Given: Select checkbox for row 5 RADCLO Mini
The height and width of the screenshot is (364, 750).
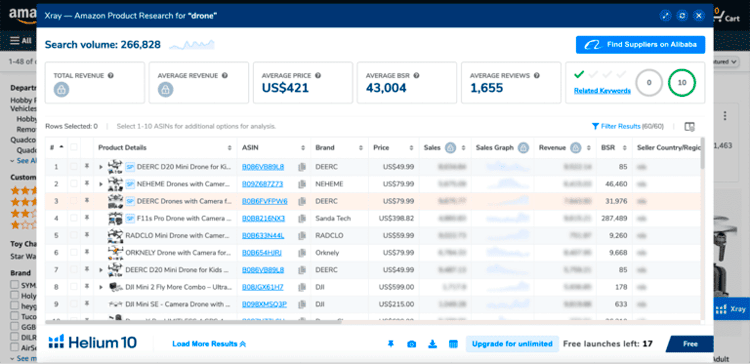Looking at the screenshot, I should [74, 235].
